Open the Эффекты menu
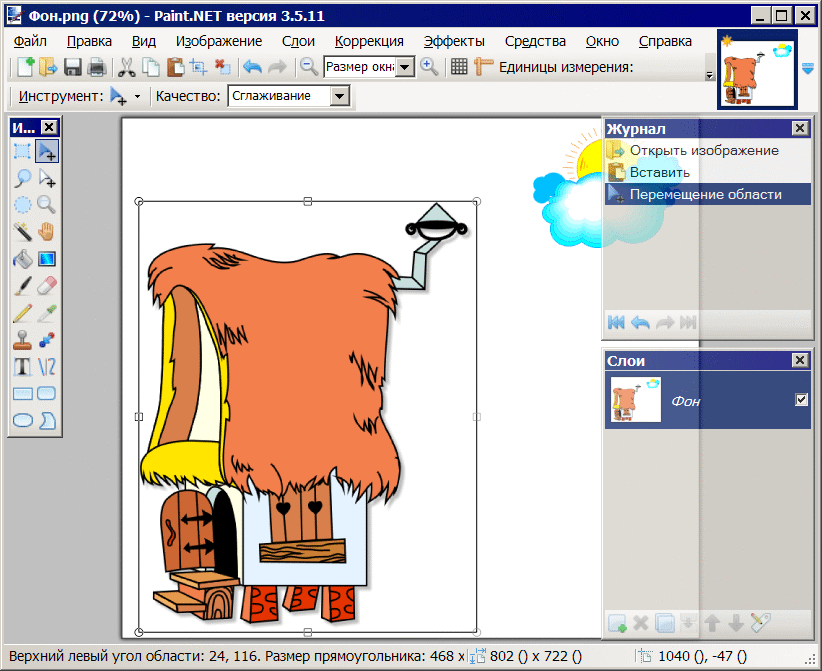This screenshot has width=822, height=671. pyautogui.click(x=454, y=41)
